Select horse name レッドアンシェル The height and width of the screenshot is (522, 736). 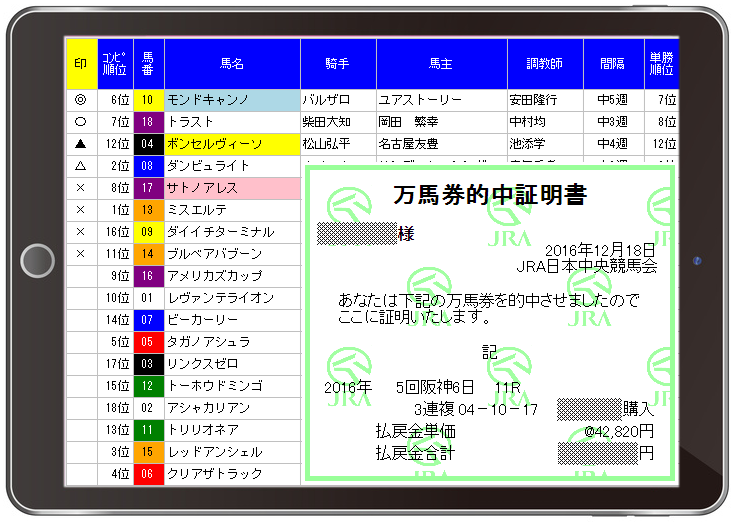[x=232, y=452]
